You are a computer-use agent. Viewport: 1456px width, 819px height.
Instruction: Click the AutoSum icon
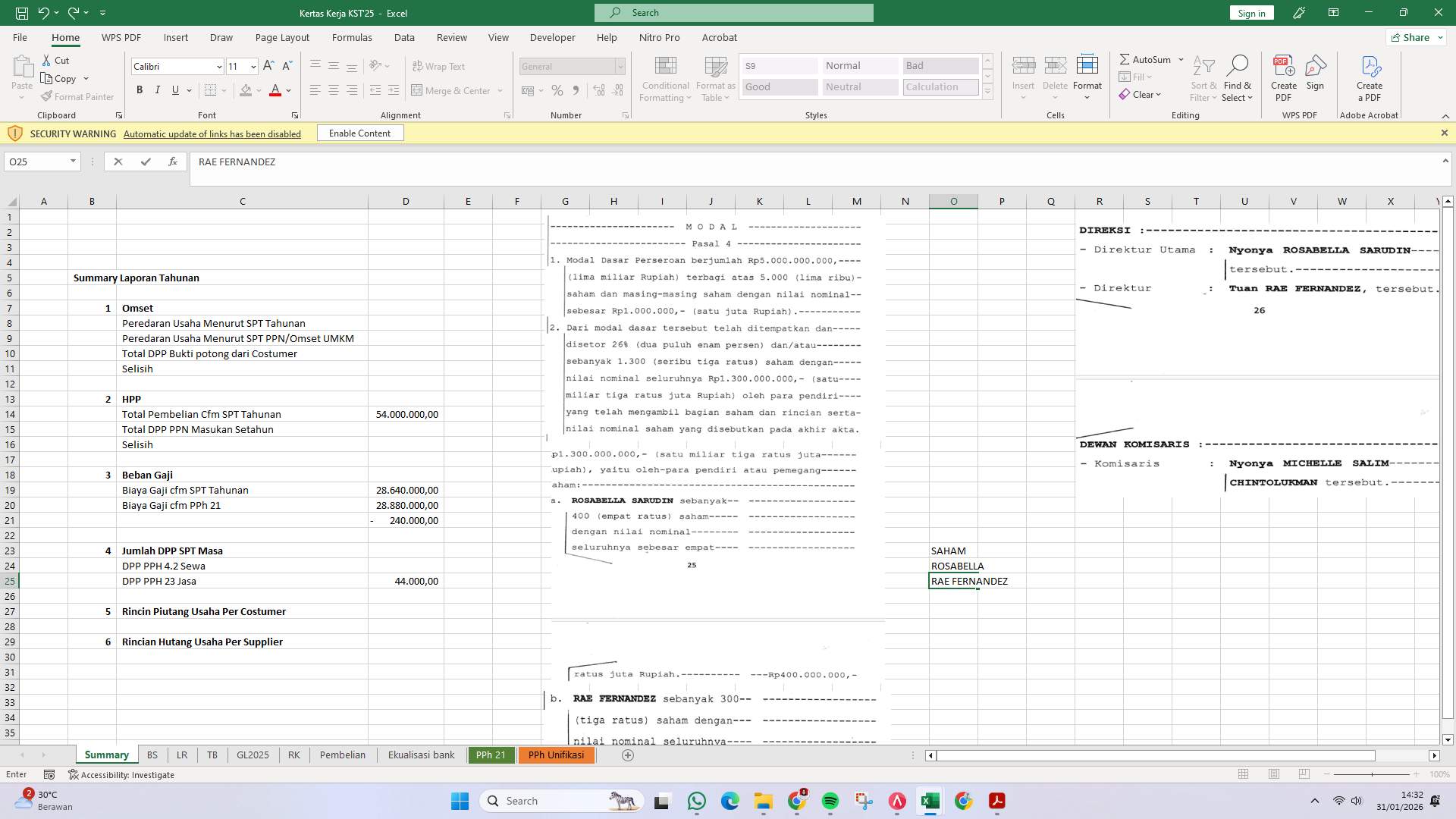pos(1126,59)
